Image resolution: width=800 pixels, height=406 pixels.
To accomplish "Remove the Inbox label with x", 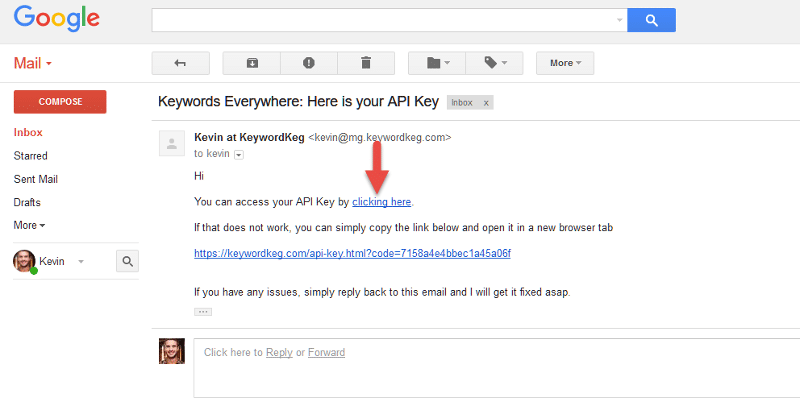I will click(486, 103).
